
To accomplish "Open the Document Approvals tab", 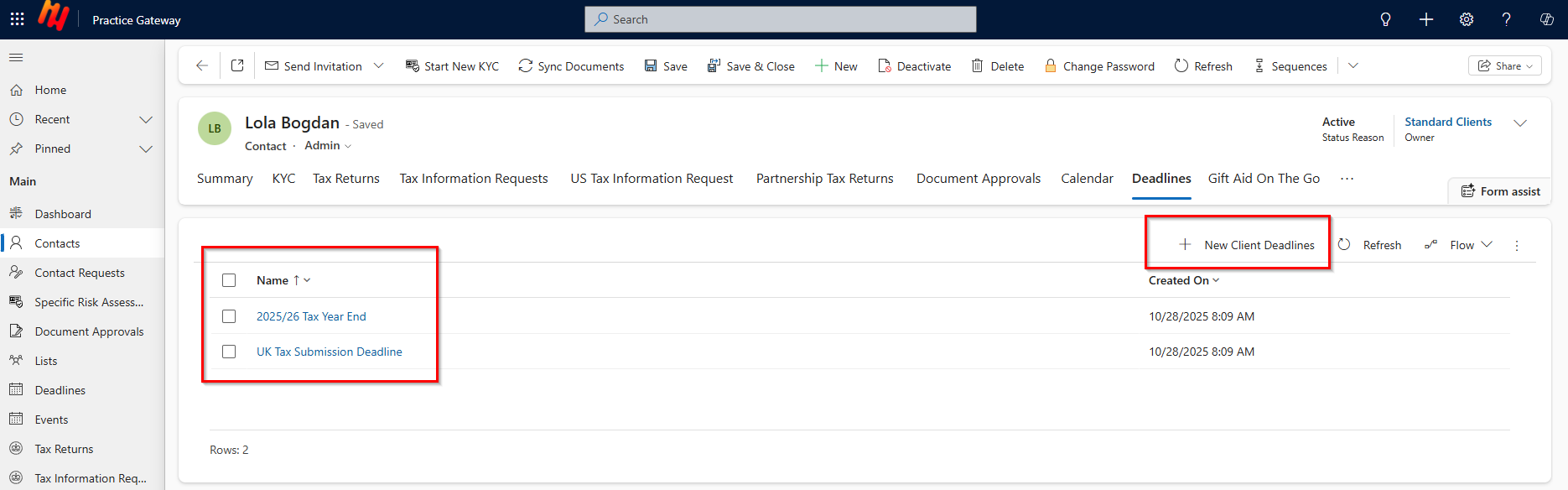I will pyautogui.click(x=979, y=179).
